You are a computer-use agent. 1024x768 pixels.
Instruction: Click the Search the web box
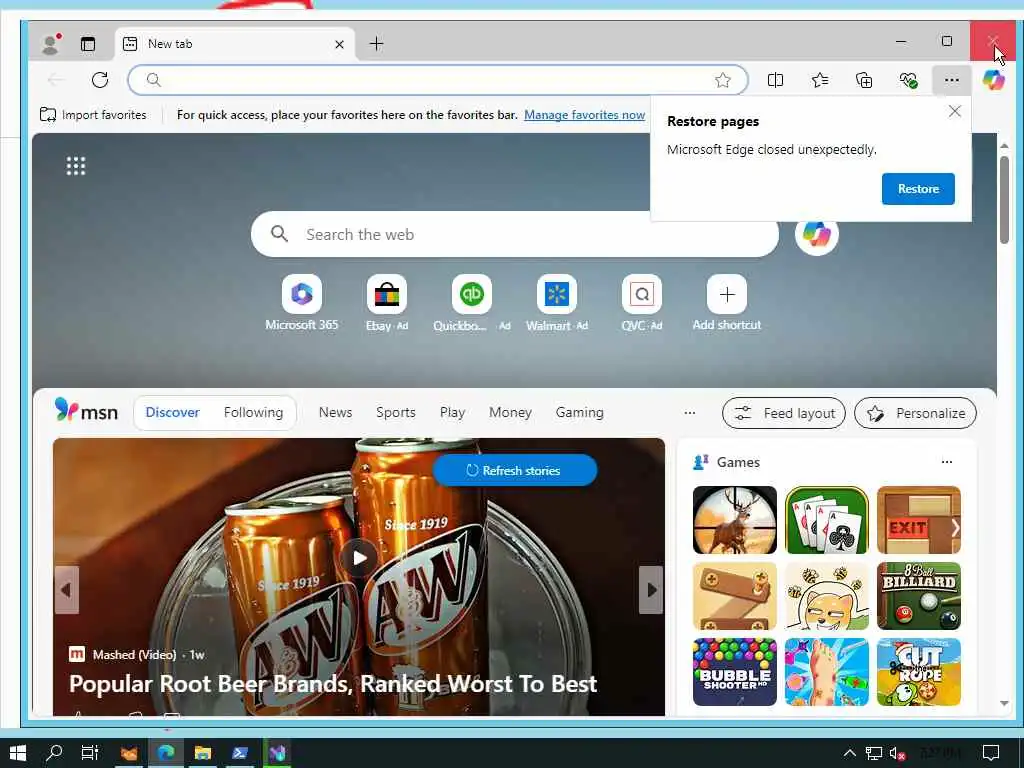click(515, 234)
